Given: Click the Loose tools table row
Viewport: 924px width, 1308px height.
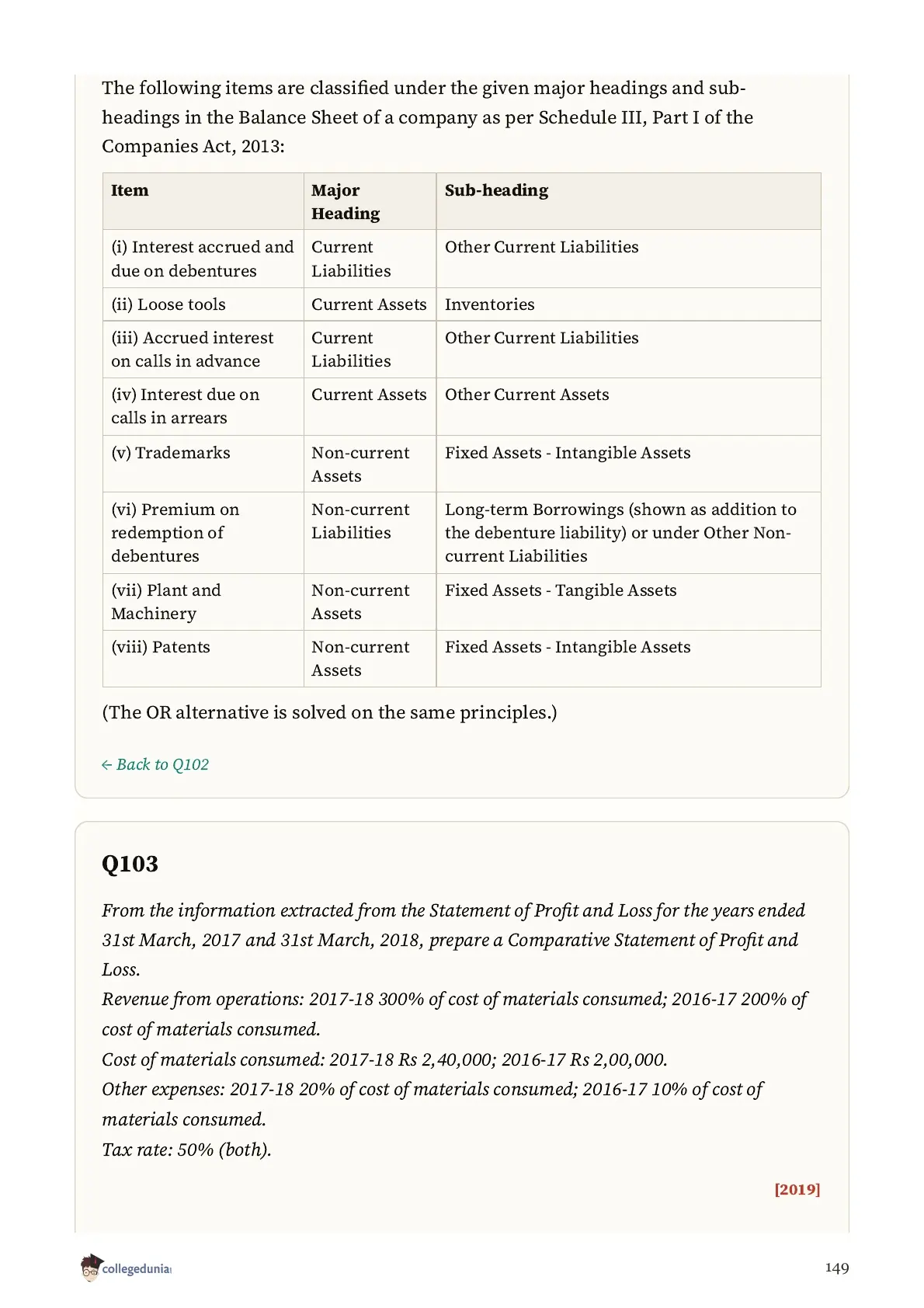Looking at the screenshot, I should (x=462, y=304).
